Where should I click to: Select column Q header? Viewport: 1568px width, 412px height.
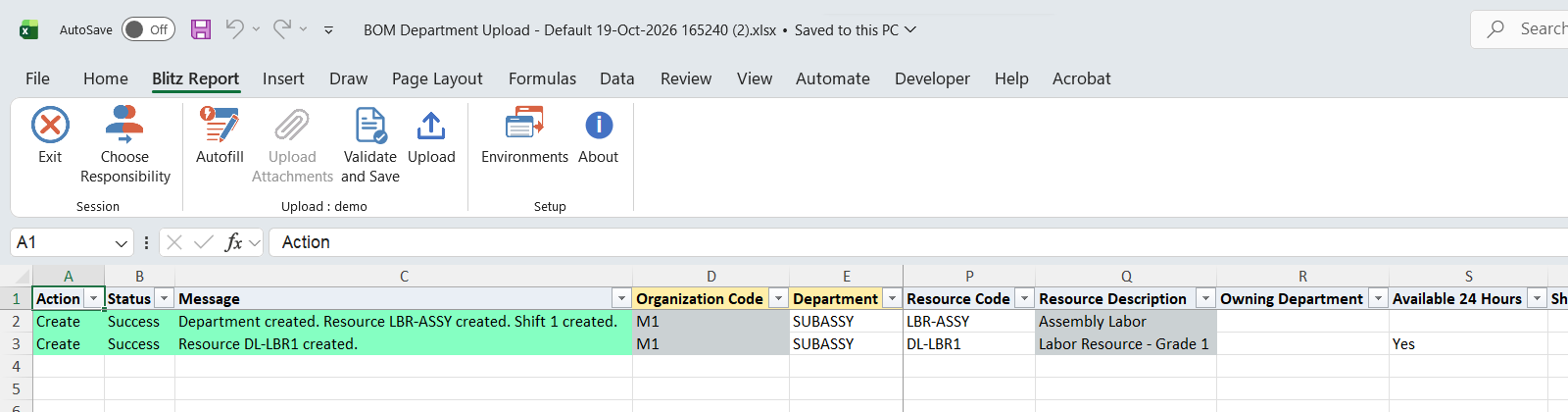1126,277
